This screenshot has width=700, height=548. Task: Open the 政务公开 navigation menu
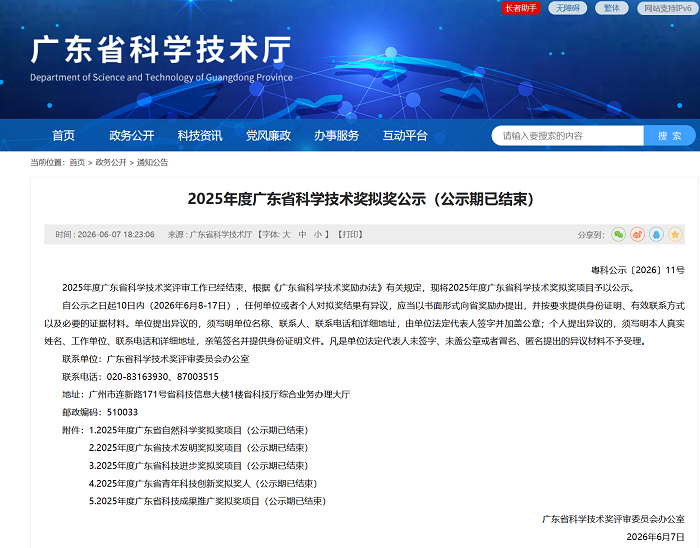(131, 136)
